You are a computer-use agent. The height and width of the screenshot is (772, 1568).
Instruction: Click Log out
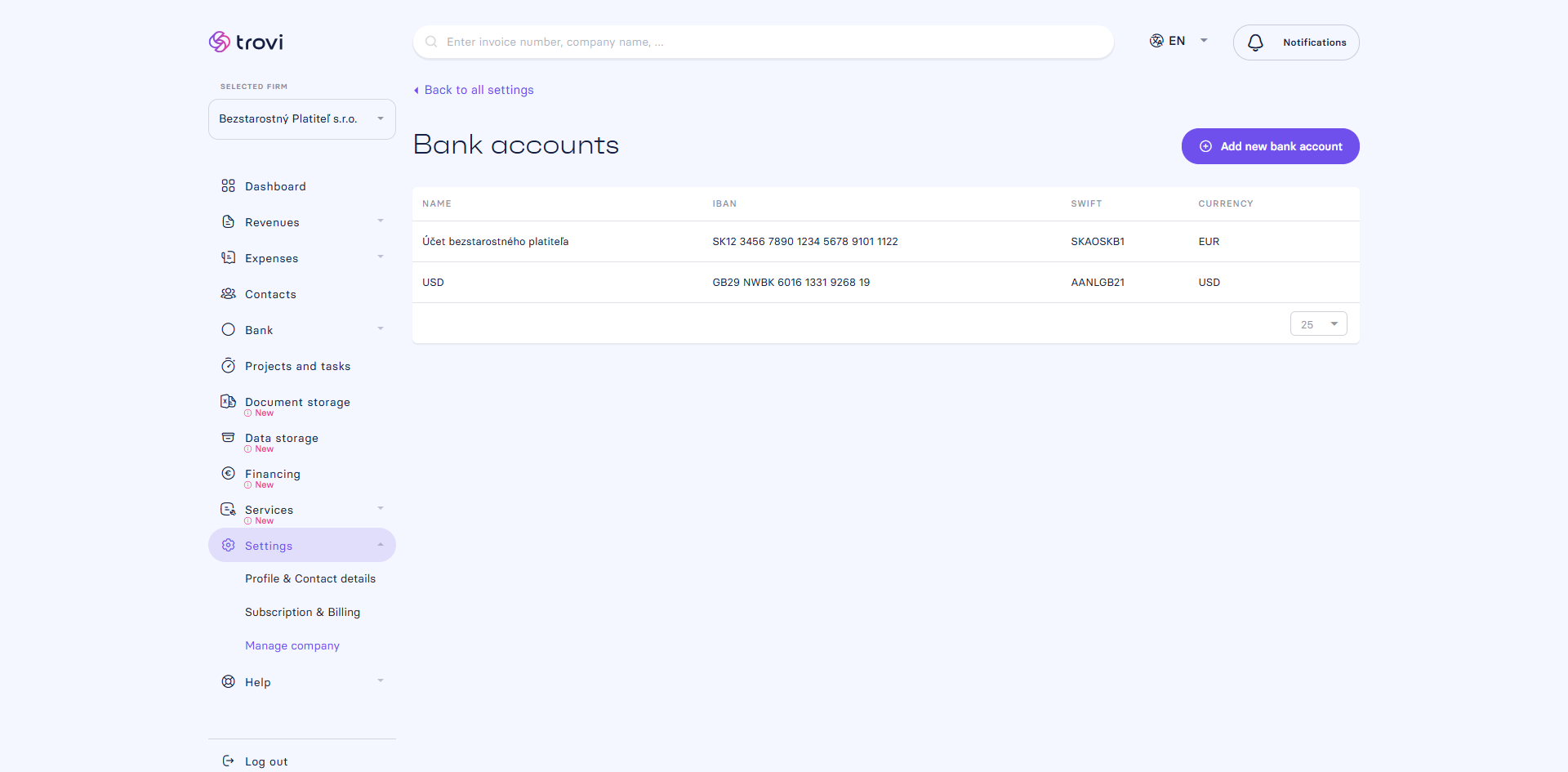coord(266,761)
